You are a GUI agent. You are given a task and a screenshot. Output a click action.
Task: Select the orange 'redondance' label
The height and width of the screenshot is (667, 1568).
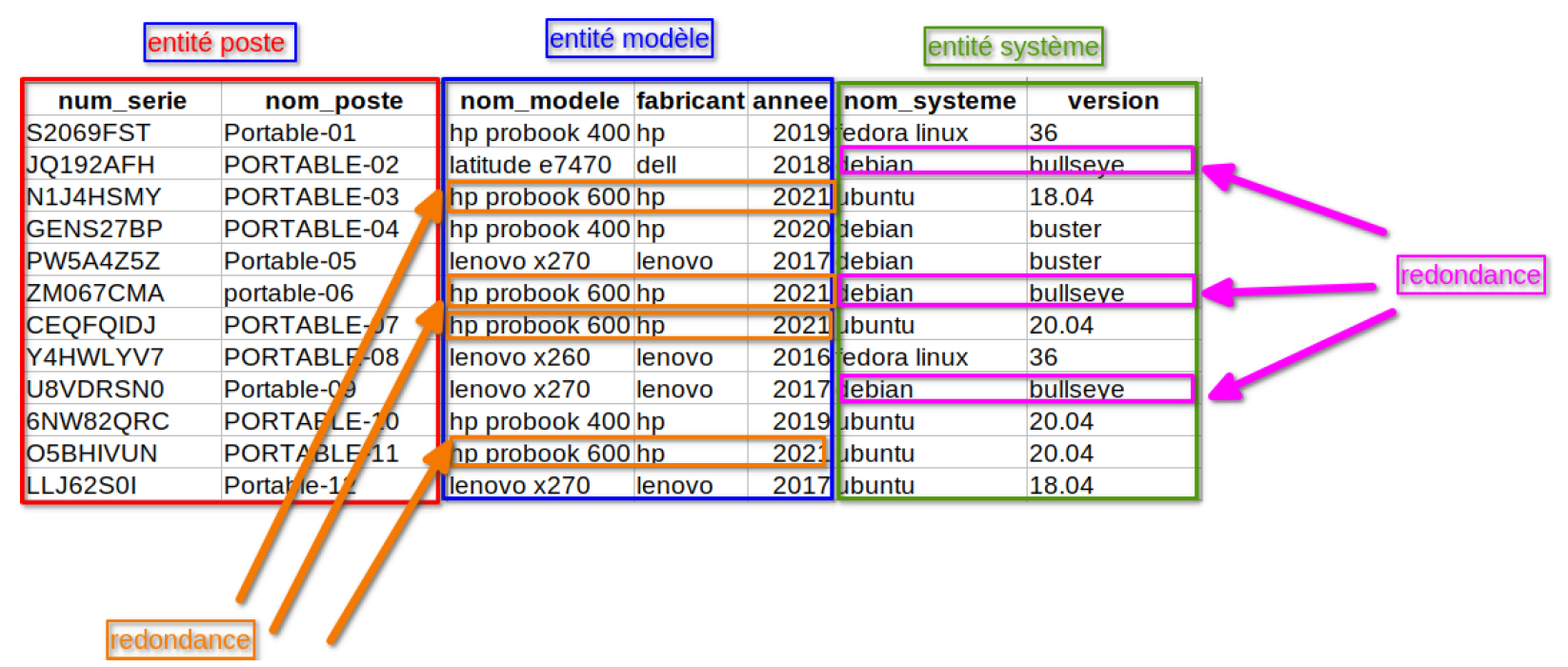180,640
